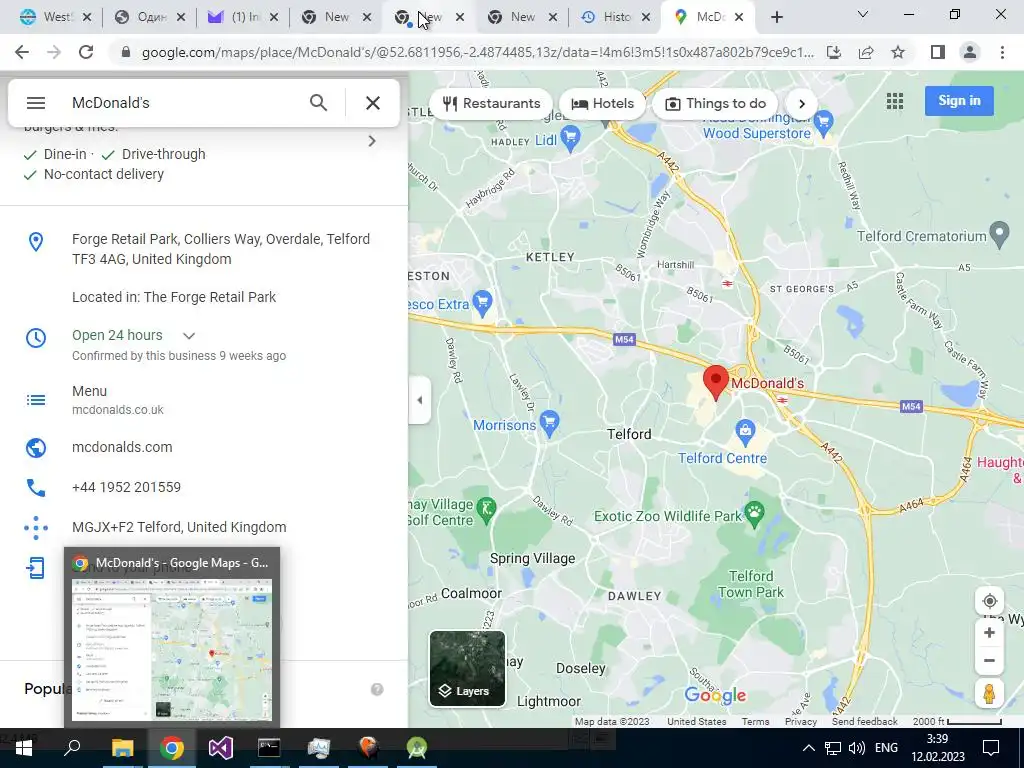Select the Street View pegman
Screen dimensions: 1024x768
989,693
